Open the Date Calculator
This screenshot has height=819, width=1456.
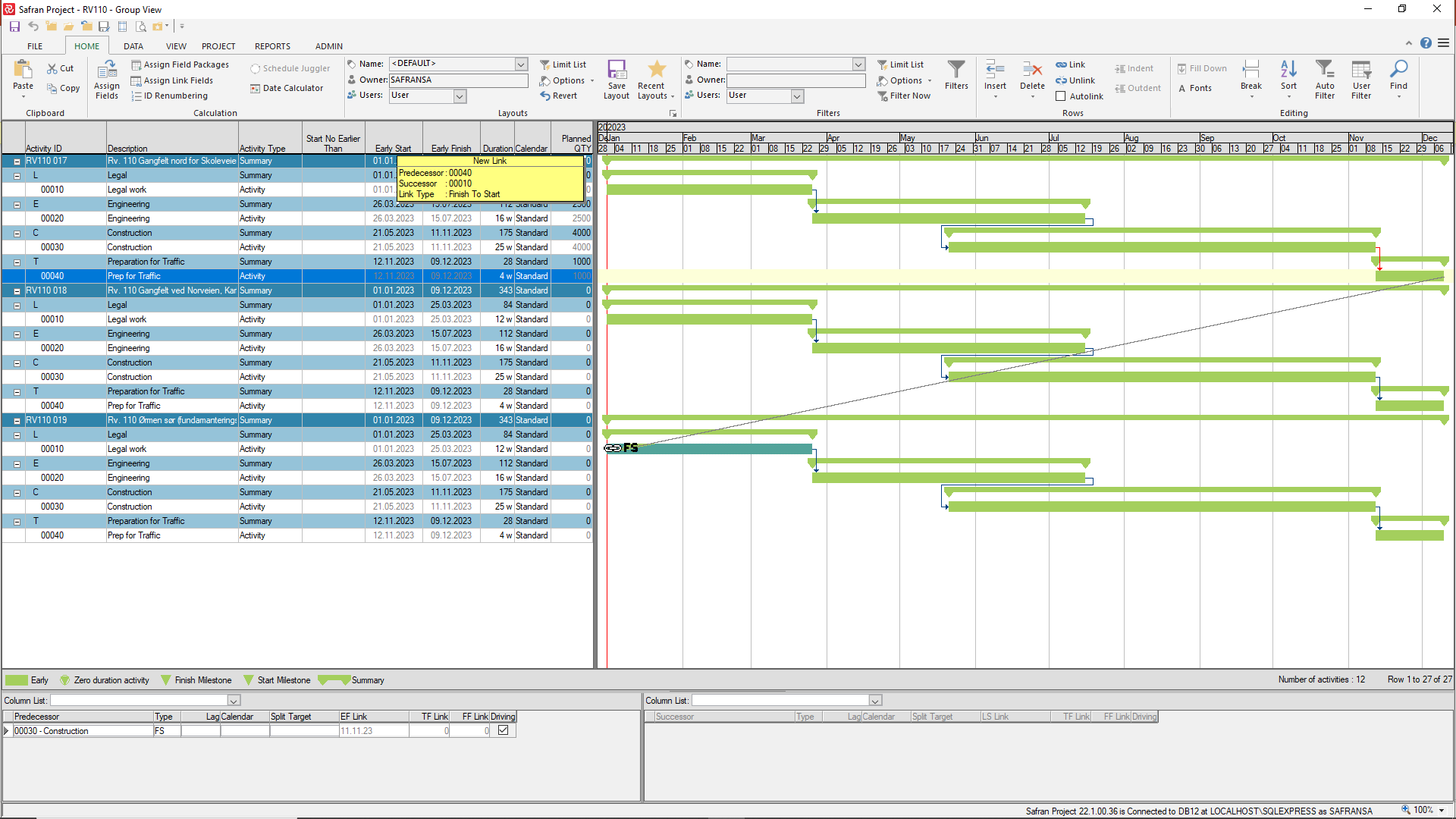click(x=287, y=88)
